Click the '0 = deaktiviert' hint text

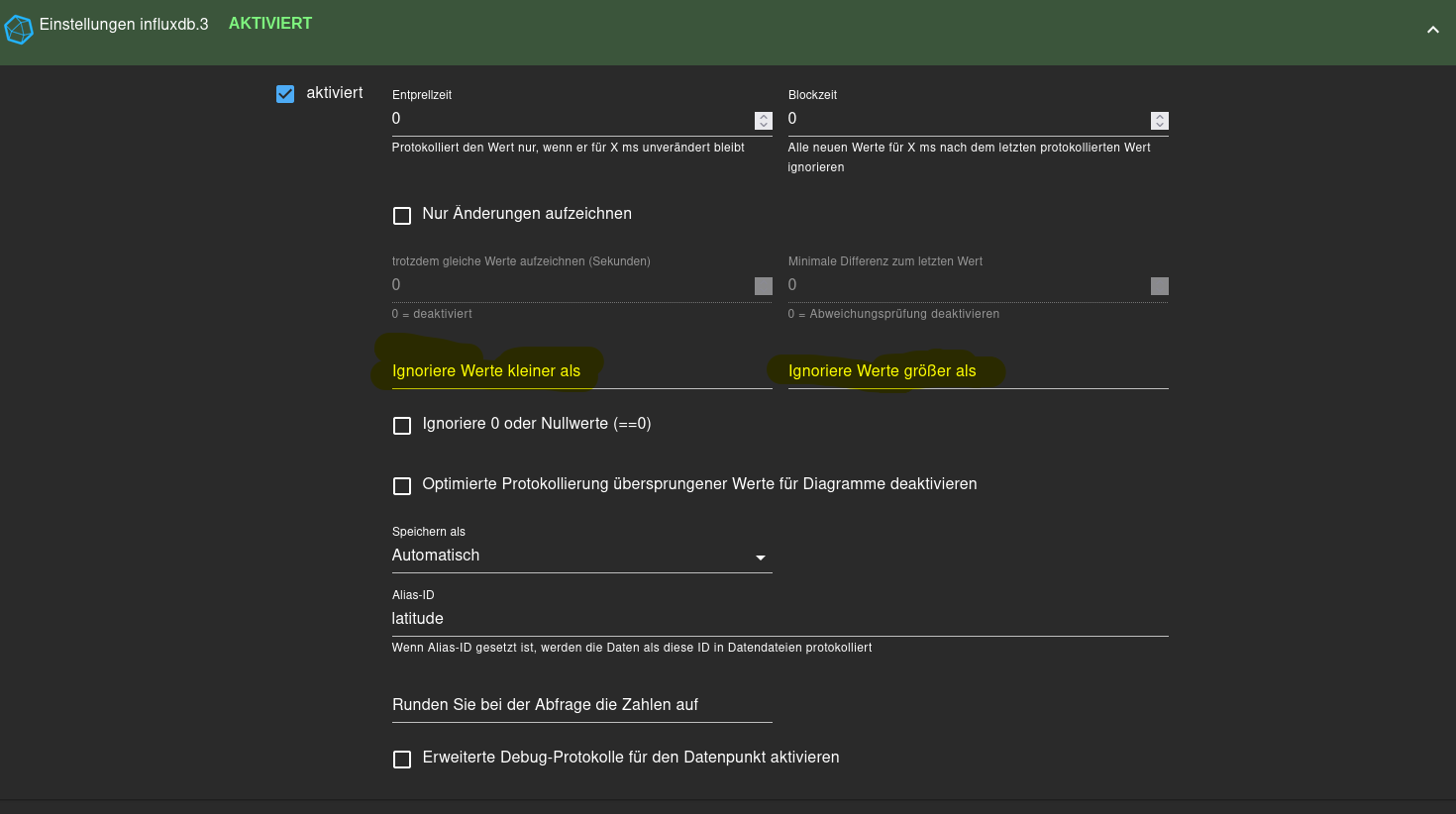(432, 314)
